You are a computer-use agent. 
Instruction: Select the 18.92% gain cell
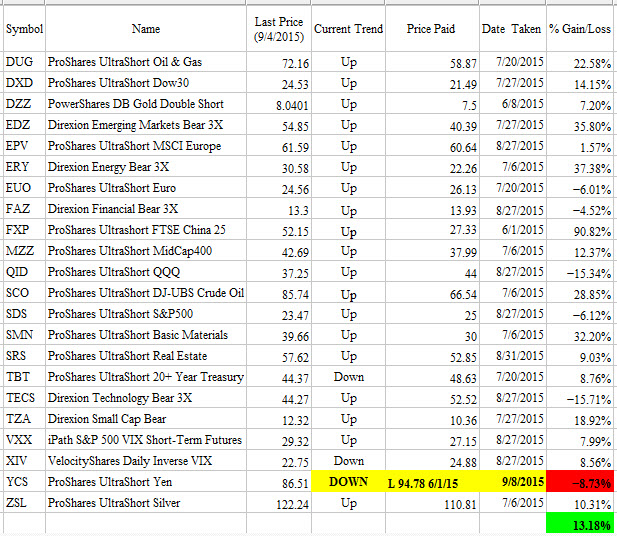click(581, 418)
